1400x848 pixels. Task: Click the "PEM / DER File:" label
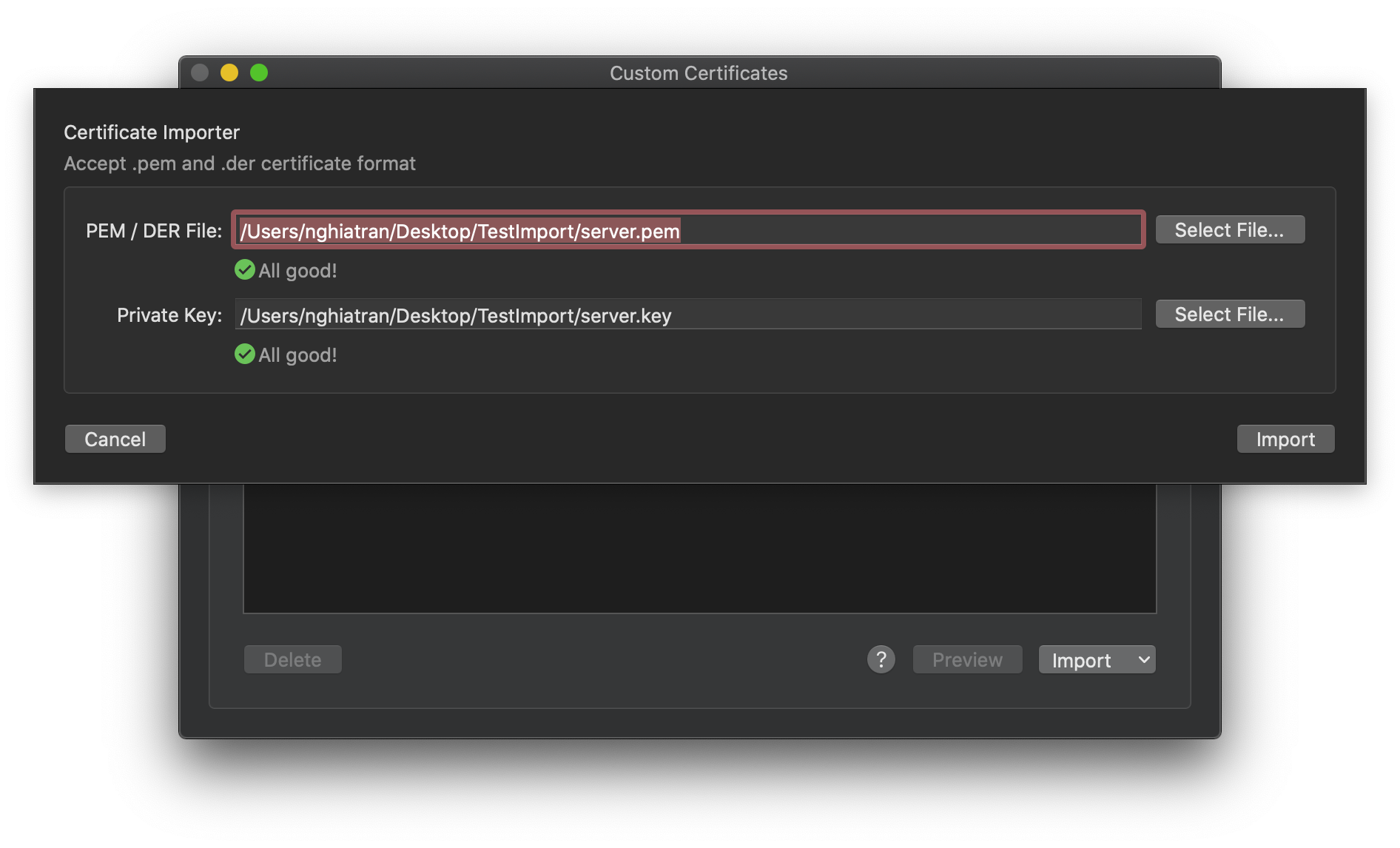(154, 231)
